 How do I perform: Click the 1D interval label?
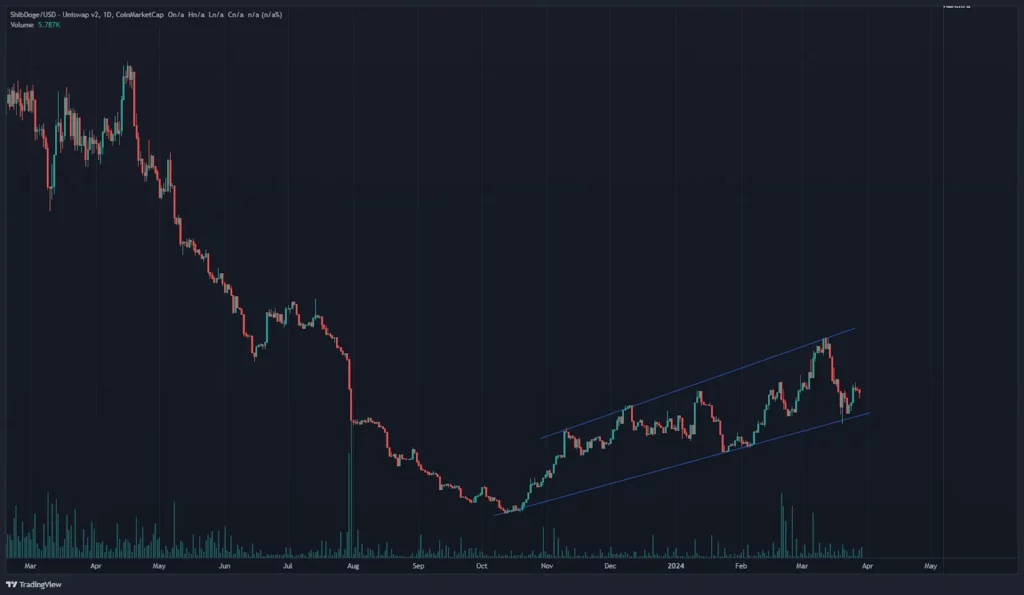coord(108,14)
